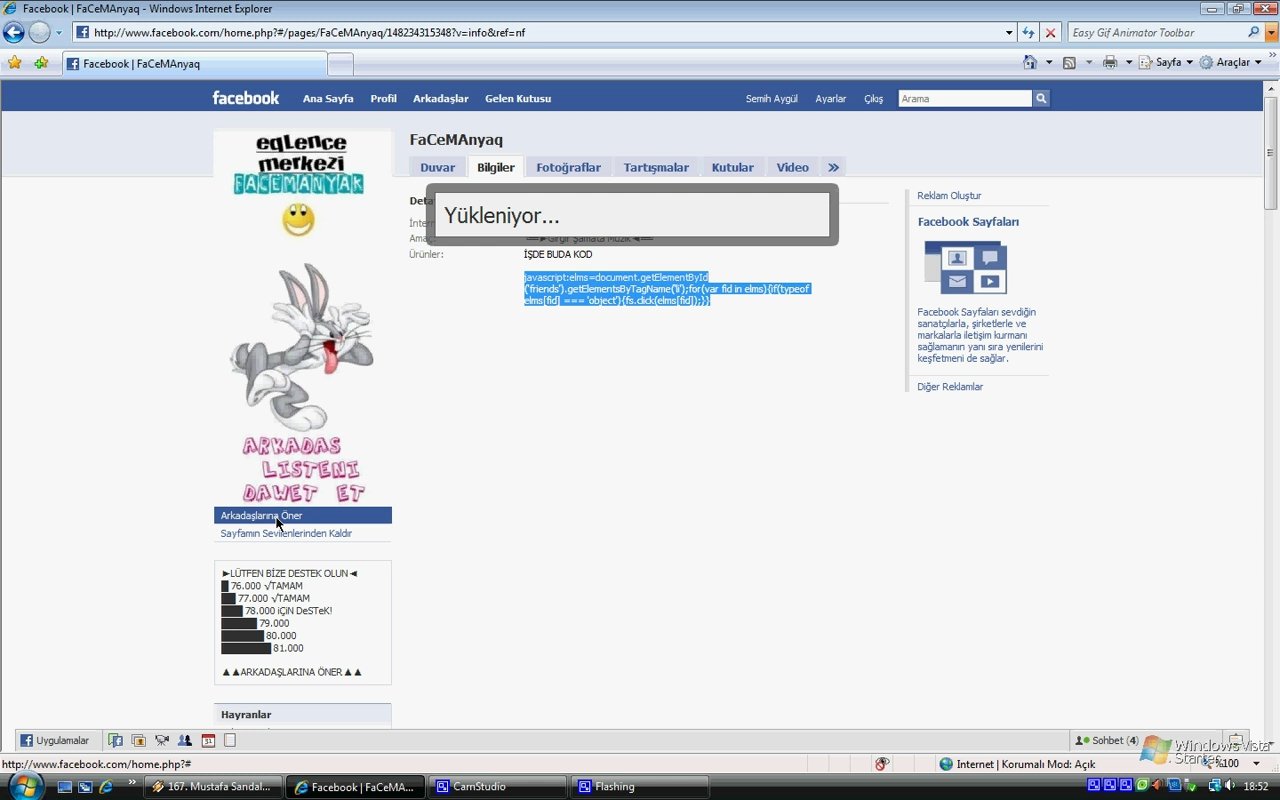Select the Facebook | FaCeMAnyaq browser tab
This screenshot has height=800, width=1280.
[195, 64]
